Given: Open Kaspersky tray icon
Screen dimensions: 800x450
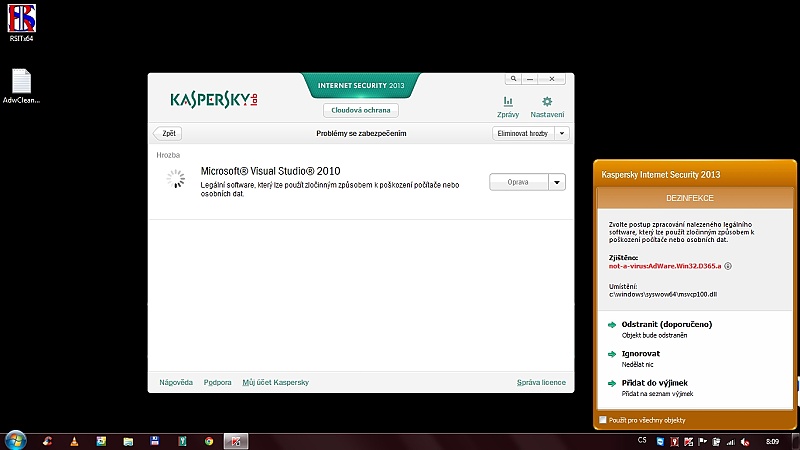Looking at the screenshot, I should (x=688, y=442).
